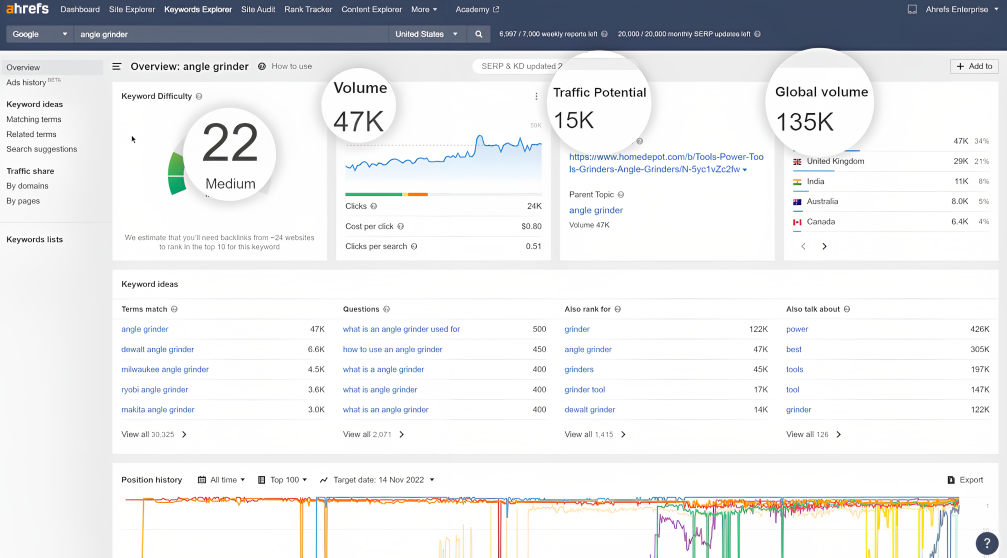
Task: Open the sidebar hamburger menu icon
Action: (x=117, y=66)
